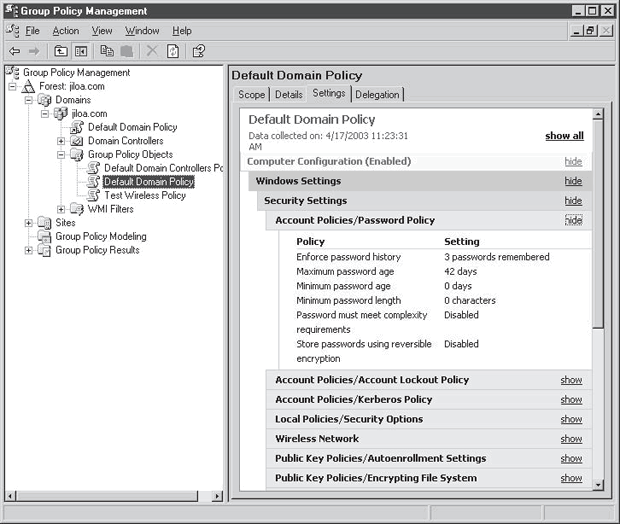
Task: Show the Kerberos Policy section
Action: click(571, 399)
